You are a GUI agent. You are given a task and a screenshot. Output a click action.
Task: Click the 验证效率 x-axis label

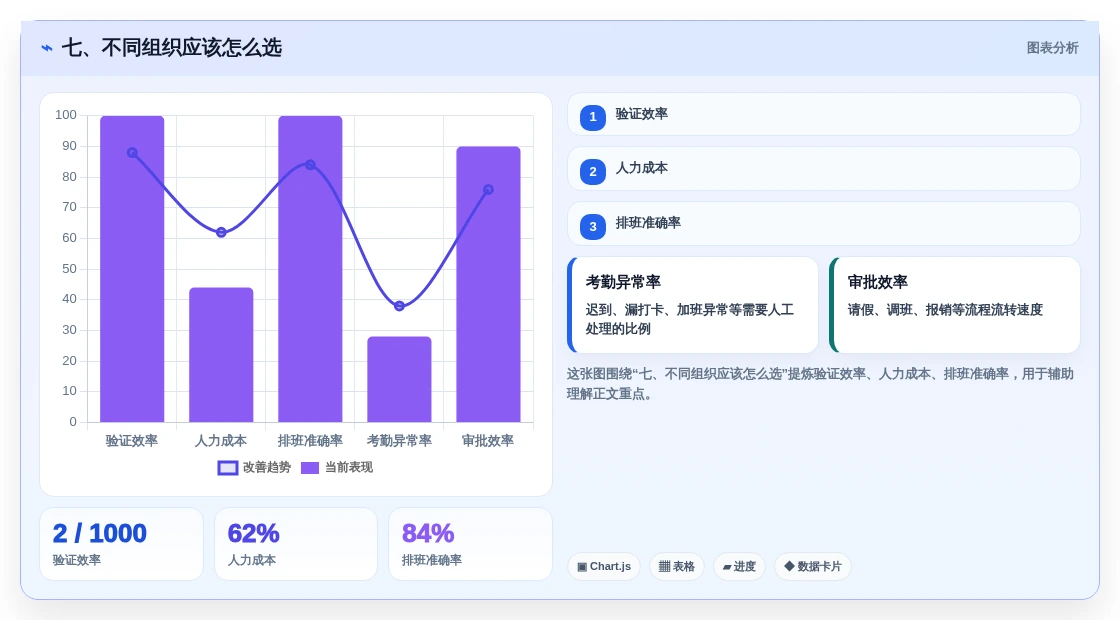(x=132, y=441)
